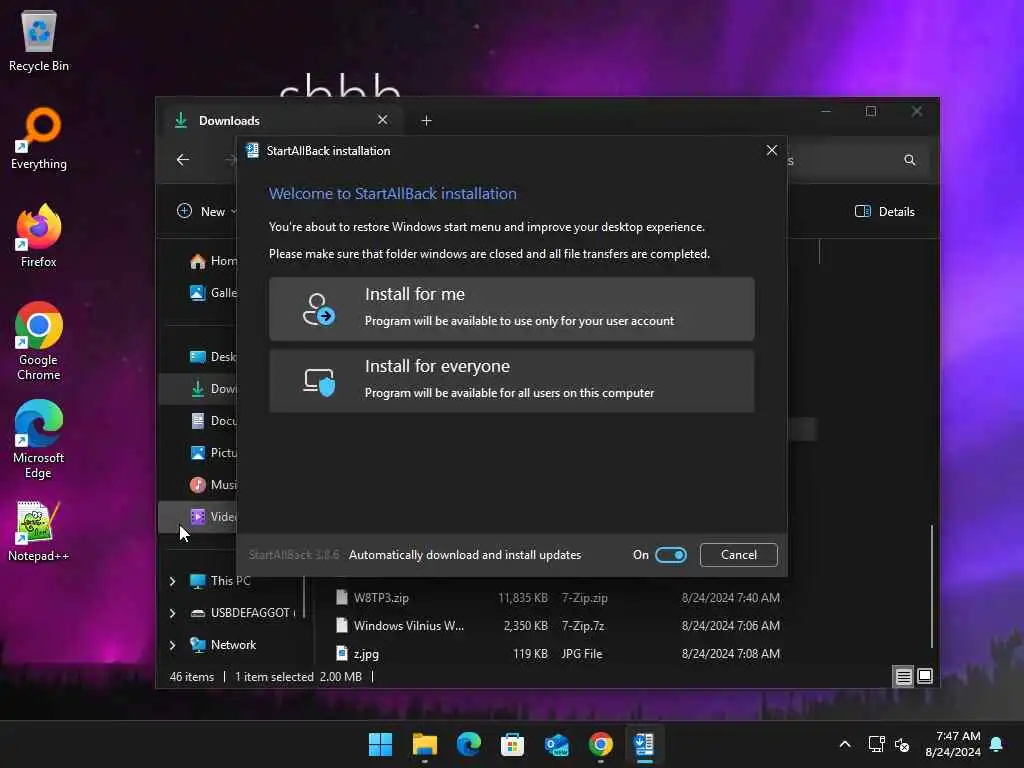Expand This PC tree node
The image size is (1024, 768).
[x=172, y=581]
